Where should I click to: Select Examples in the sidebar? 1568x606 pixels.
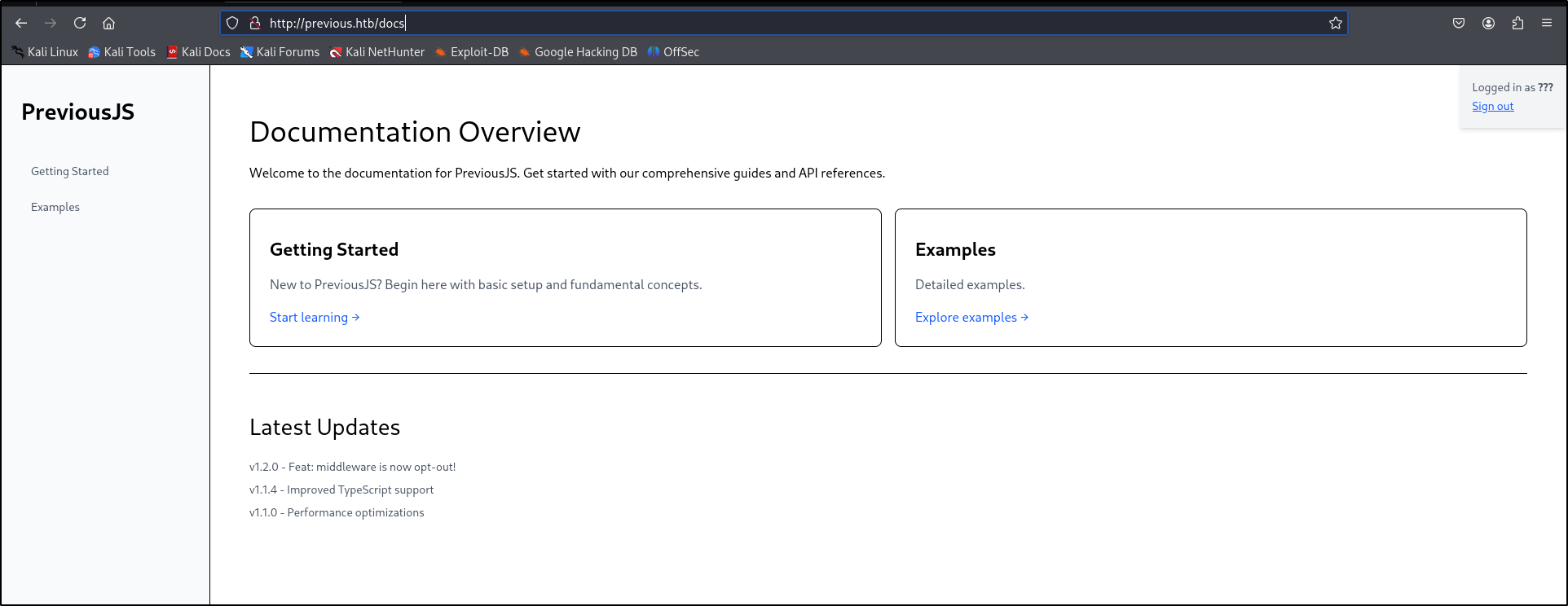pos(55,207)
